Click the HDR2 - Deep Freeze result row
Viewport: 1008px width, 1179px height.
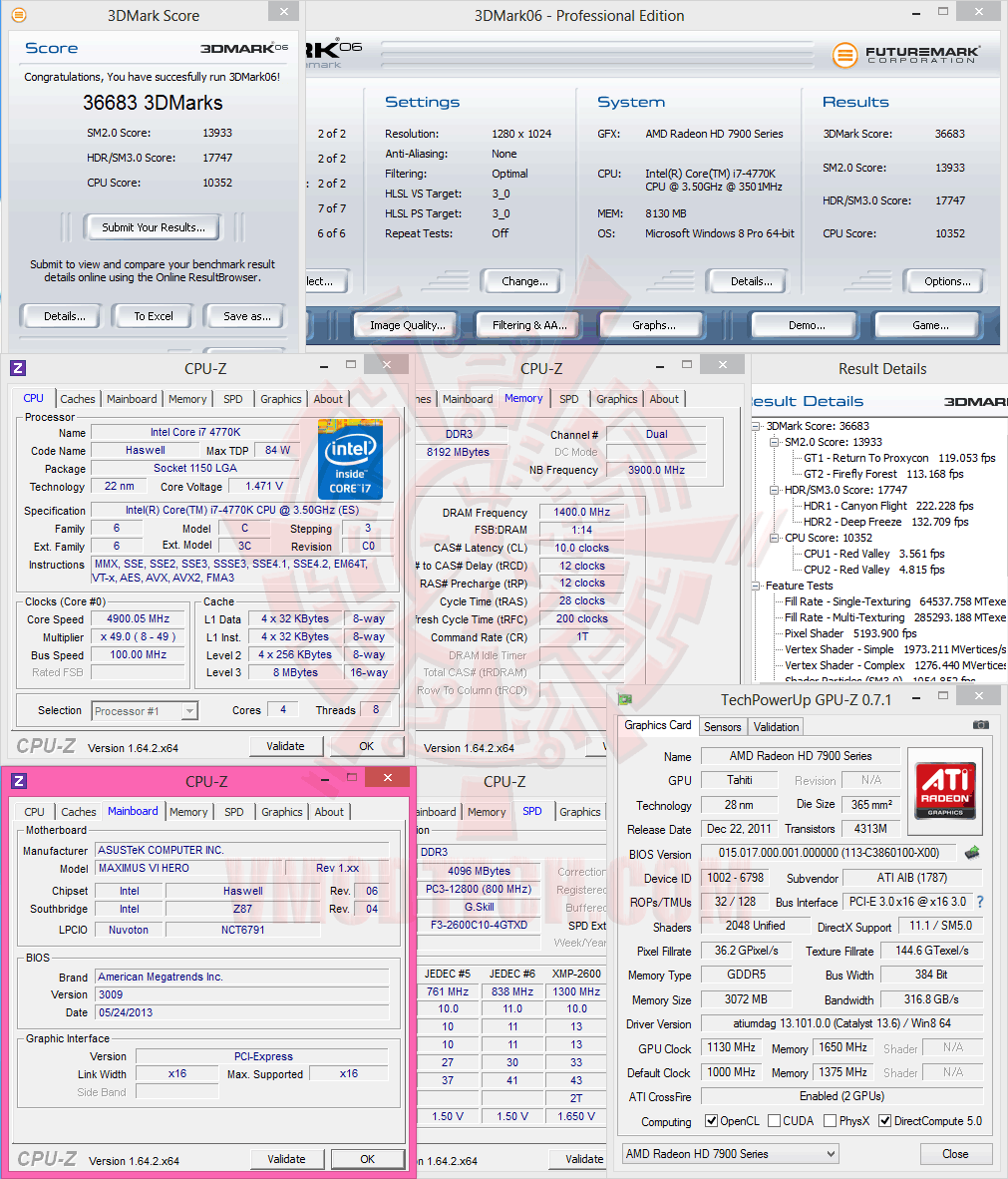885,522
